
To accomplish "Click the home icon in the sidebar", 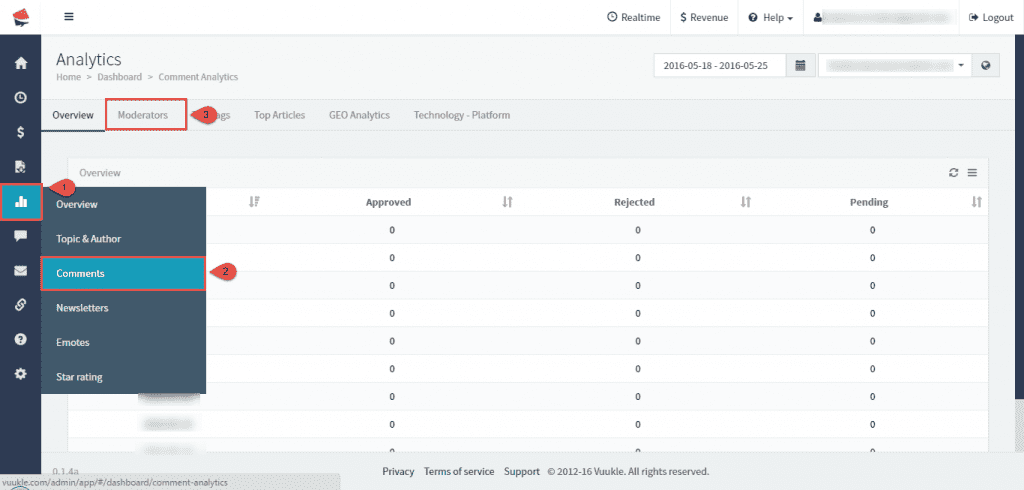I will (x=20, y=63).
